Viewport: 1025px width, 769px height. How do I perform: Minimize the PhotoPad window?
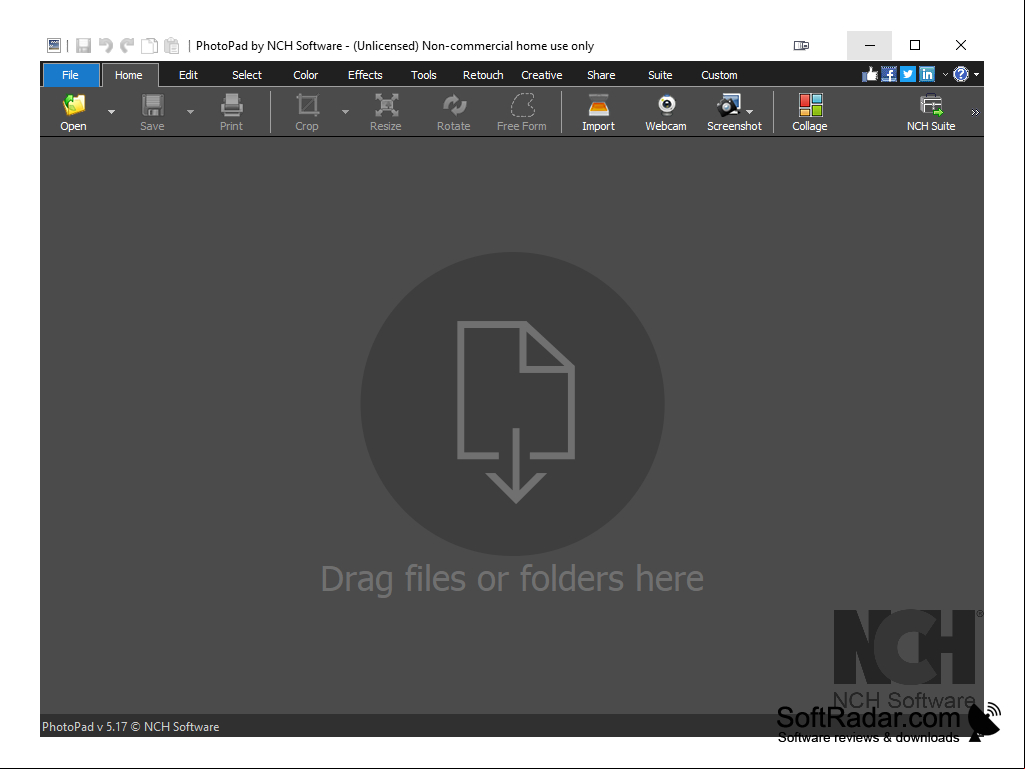click(x=869, y=45)
